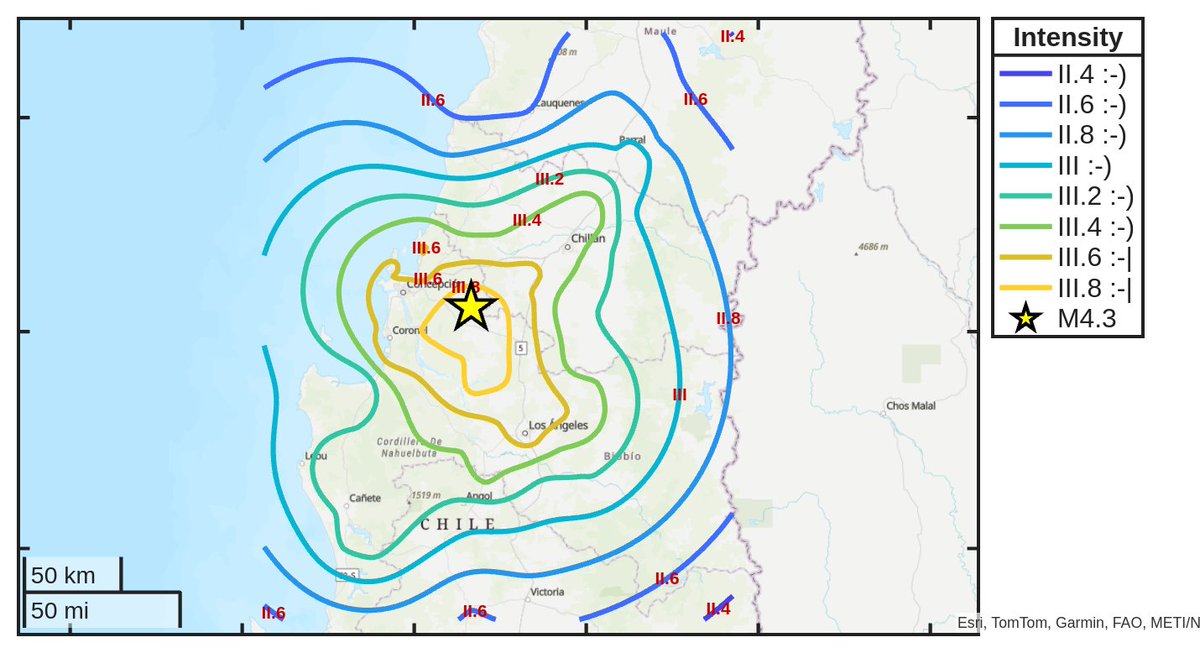The image size is (1200, 653).
Task: Click the 'II.8 :-)' legend entry text
Action: coord(1092,134)
